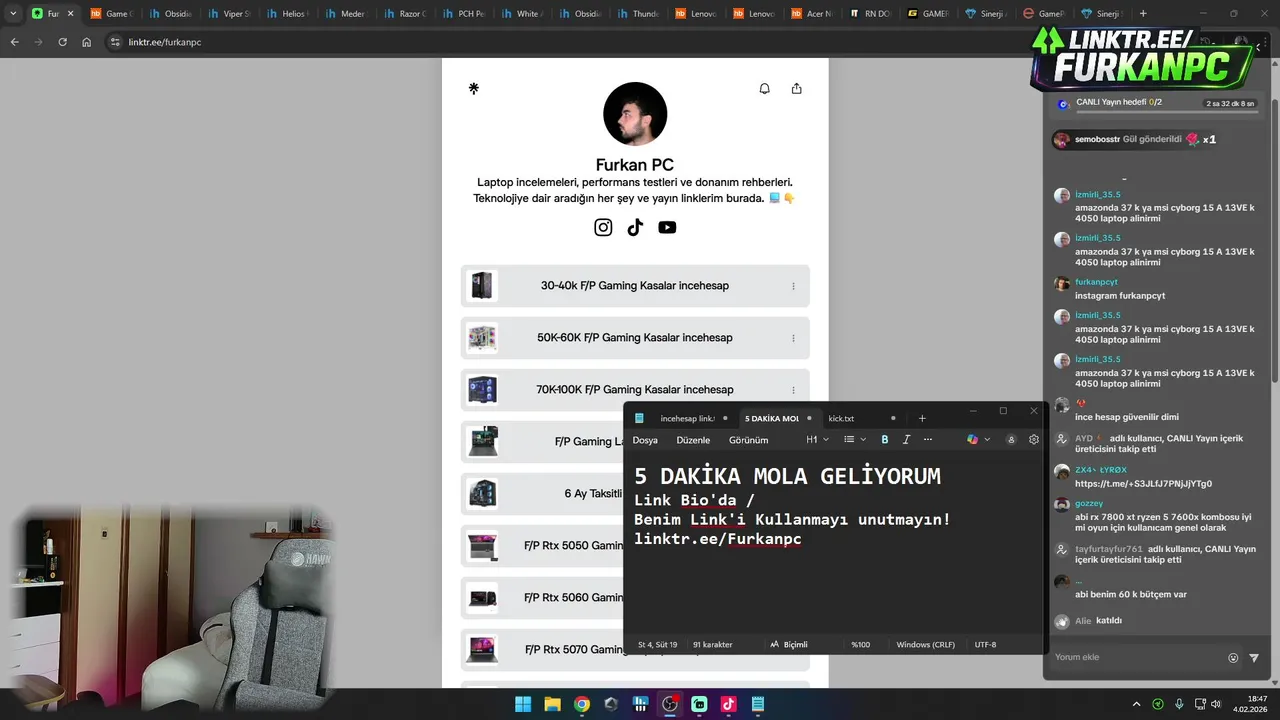1280x720 pixels.
Task: Expand the H1 heading dropdown
Action: point(818,440)
